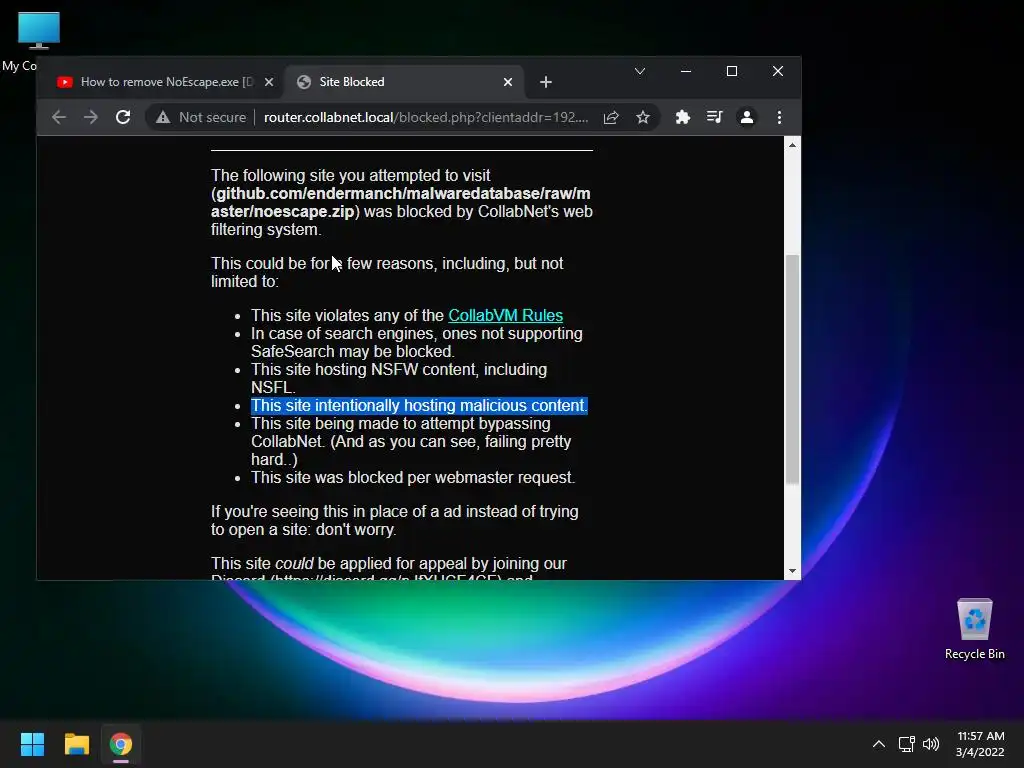Click the scrollbar up arrow

point(792,145)
